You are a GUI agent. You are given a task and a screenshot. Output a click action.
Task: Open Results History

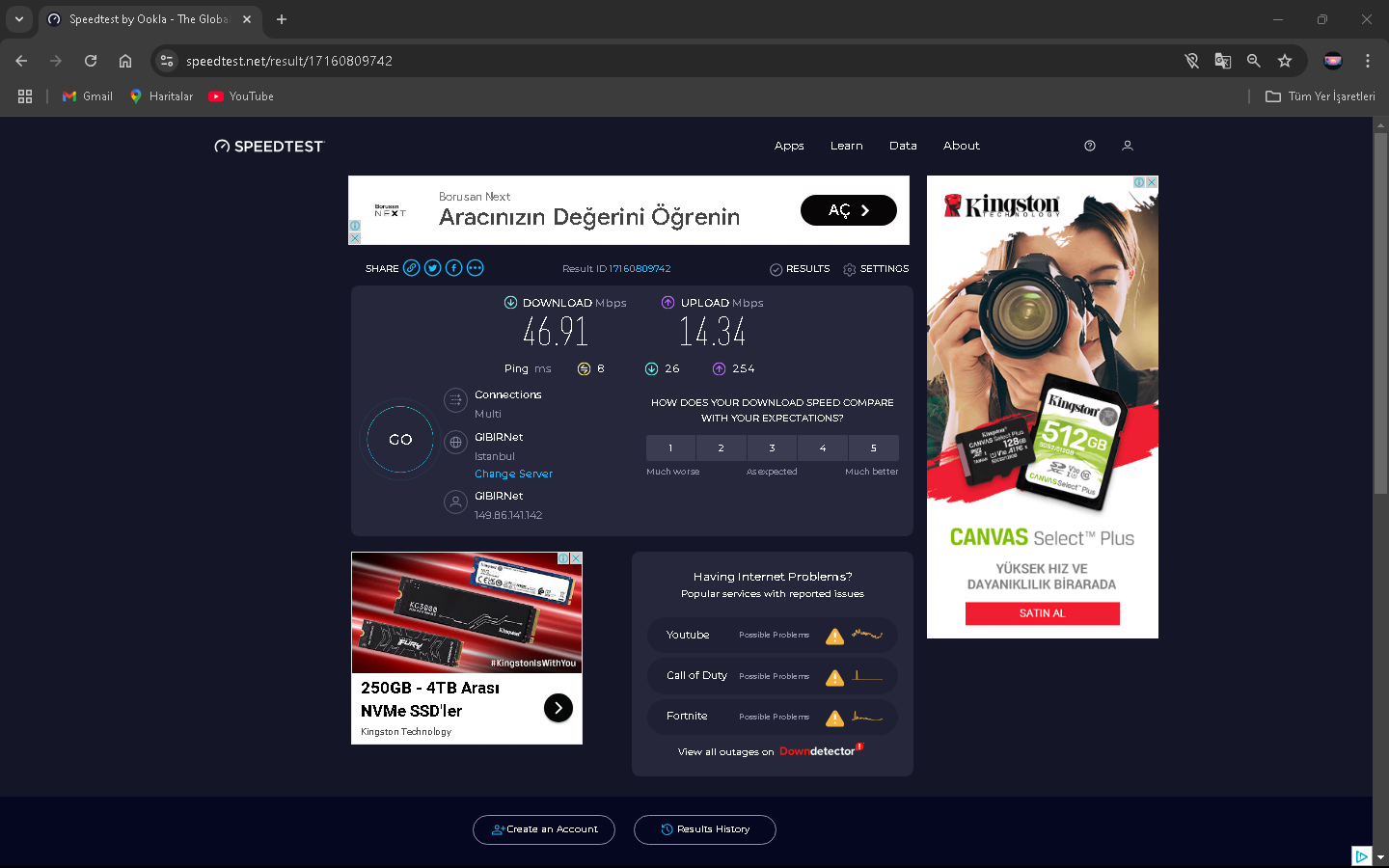[x=705, y=829]
